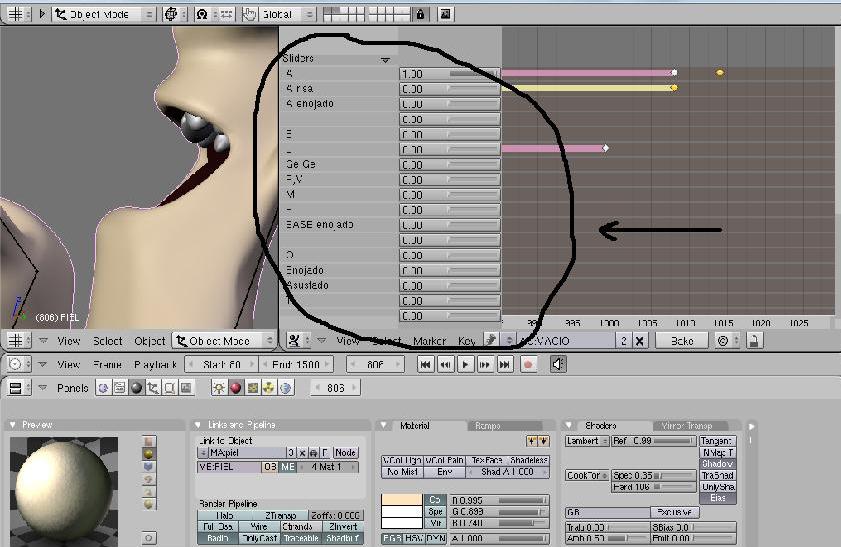Collapse the Preview panel
Image resolution: width=841 pixels, height=547 pixels.
click(x=13, y=425)
